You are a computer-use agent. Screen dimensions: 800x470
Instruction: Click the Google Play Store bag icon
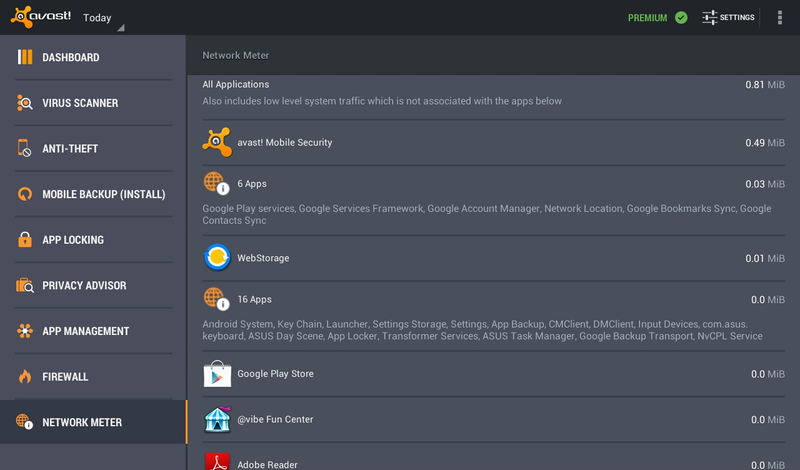pos(217,373)
